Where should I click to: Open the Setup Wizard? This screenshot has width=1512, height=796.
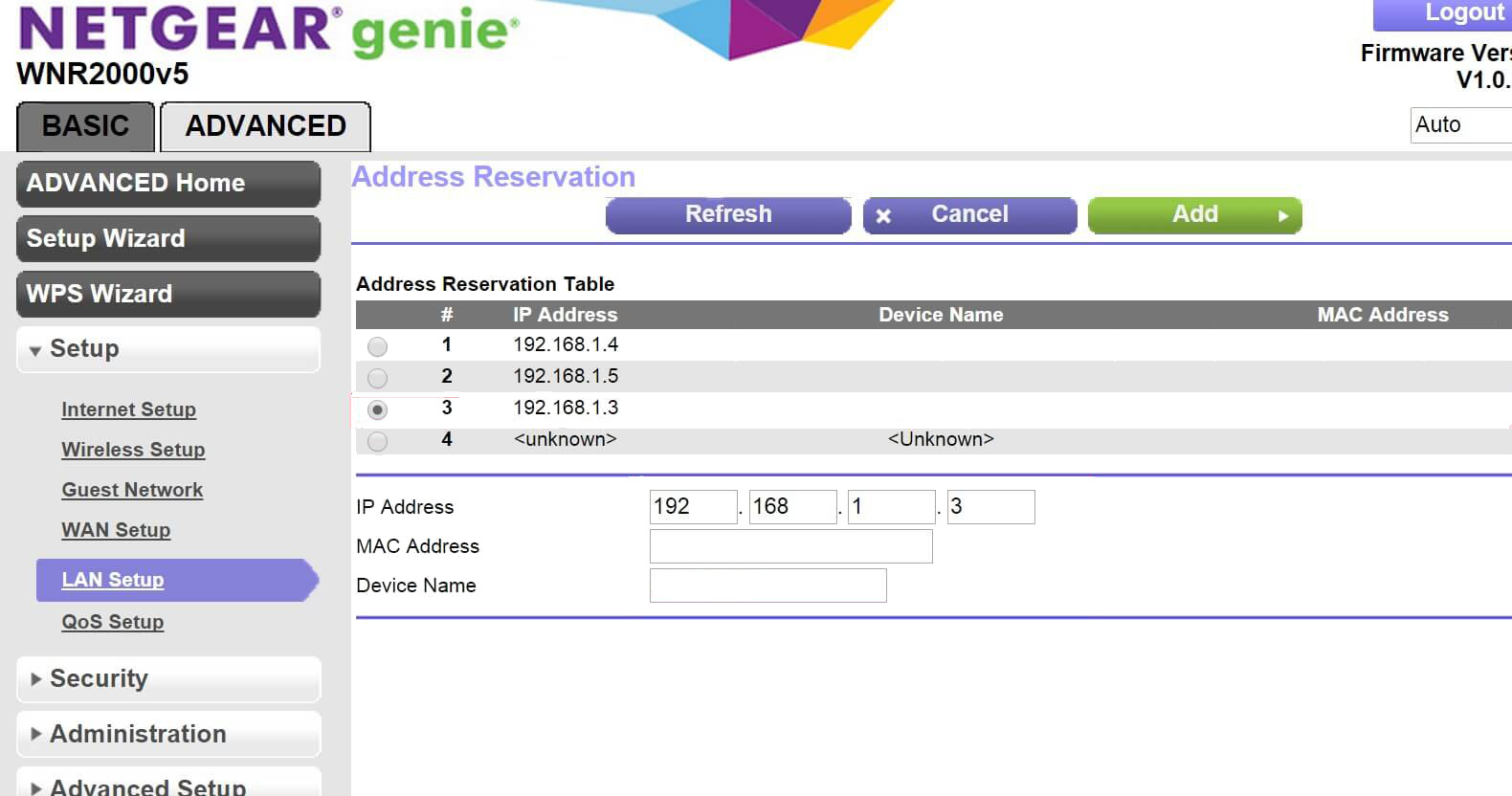pos(168,239)
